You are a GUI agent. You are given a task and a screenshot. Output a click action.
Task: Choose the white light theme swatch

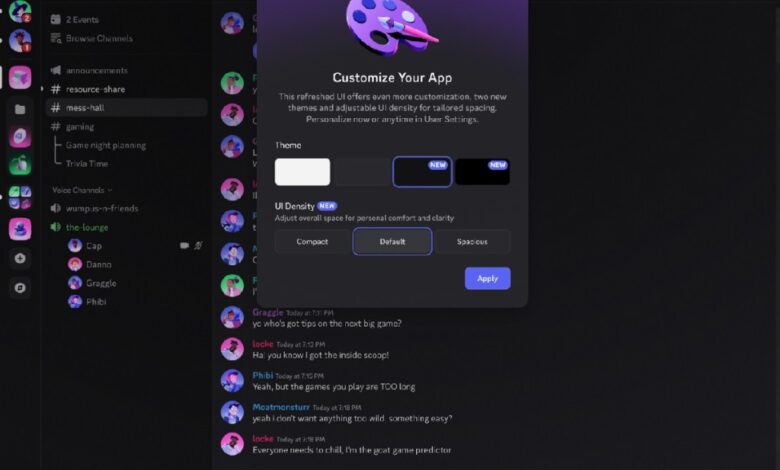302,172
